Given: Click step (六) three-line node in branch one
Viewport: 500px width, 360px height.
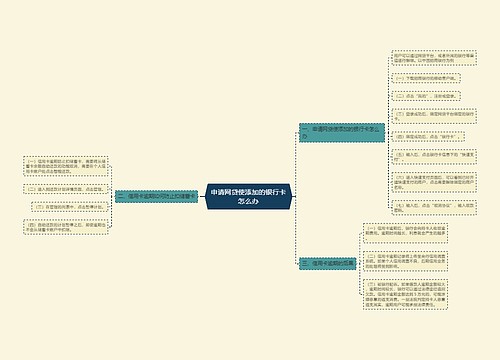Looking at the screenshot, I should pyautogui.click(x=434, y=182).
